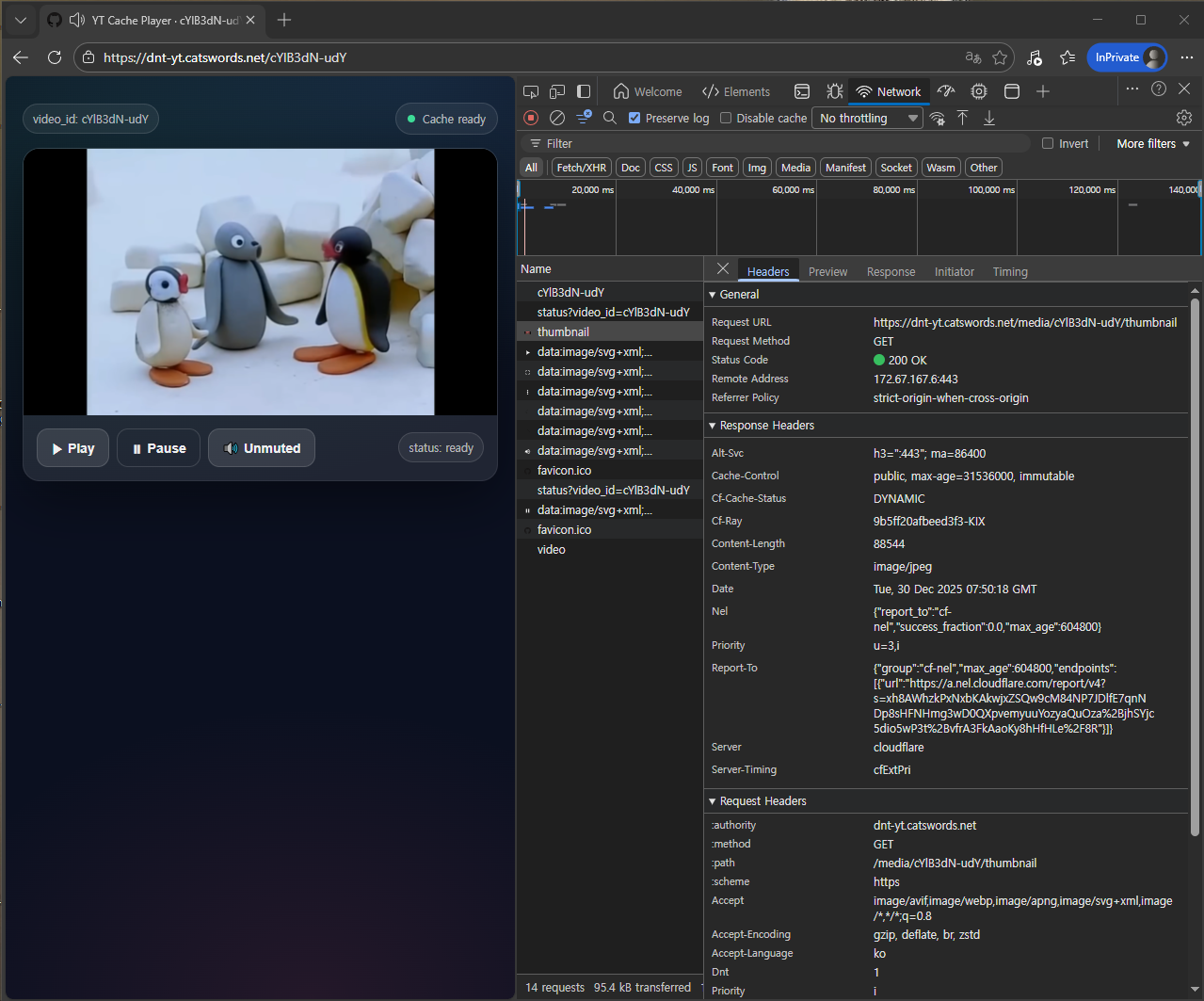Image resolution: width=1204 pixels, height=1001 pixels.
Task: Open the inspect element picker tool
Action: click(531, 91)
